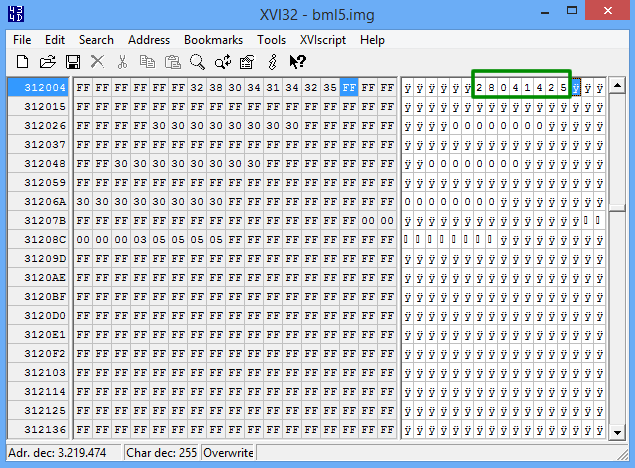Select the address row 31208C

(x=38, y=240)
